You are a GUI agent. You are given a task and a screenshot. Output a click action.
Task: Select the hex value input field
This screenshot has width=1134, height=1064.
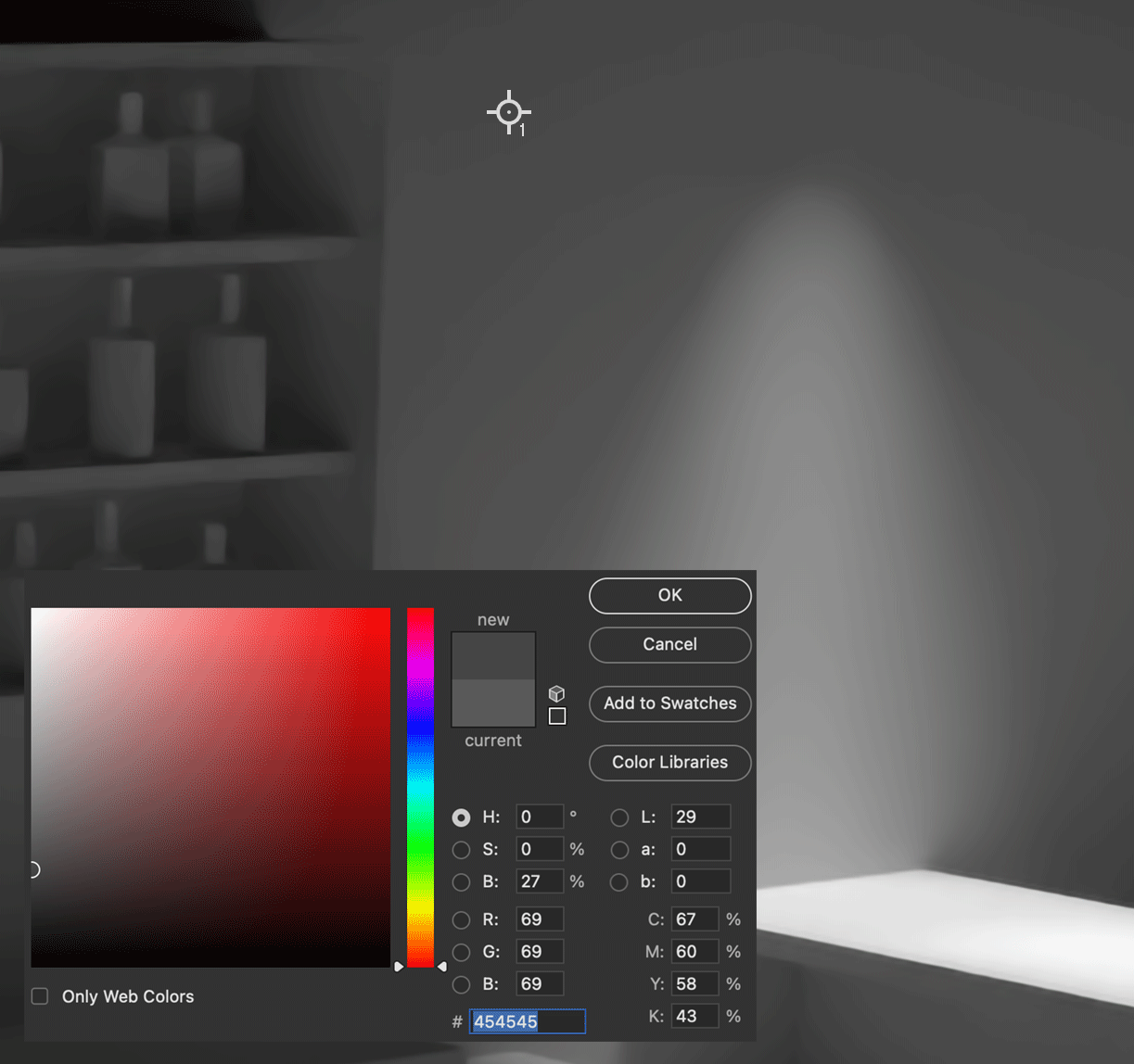pos(527,1020)
